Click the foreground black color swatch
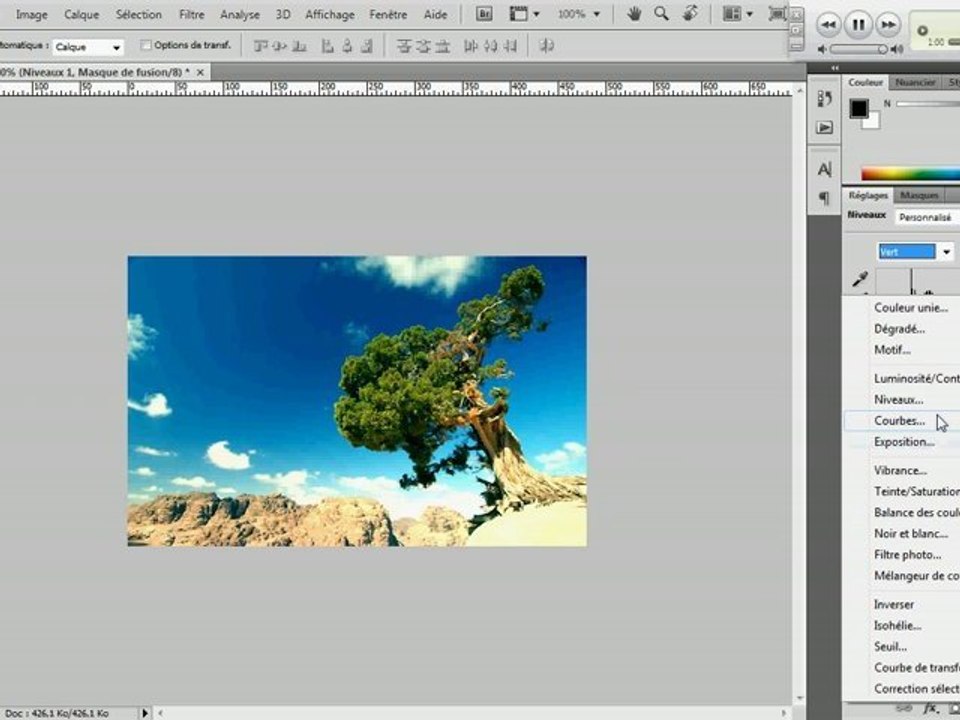 (858, 108)
